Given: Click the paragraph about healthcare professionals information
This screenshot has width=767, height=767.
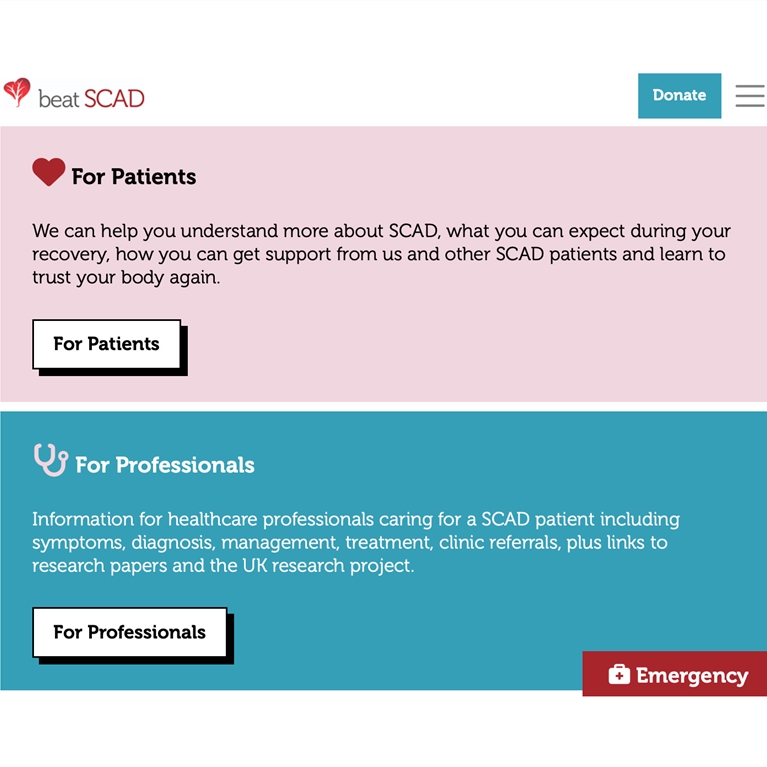Looking at the screenshot, I should 355,542.
